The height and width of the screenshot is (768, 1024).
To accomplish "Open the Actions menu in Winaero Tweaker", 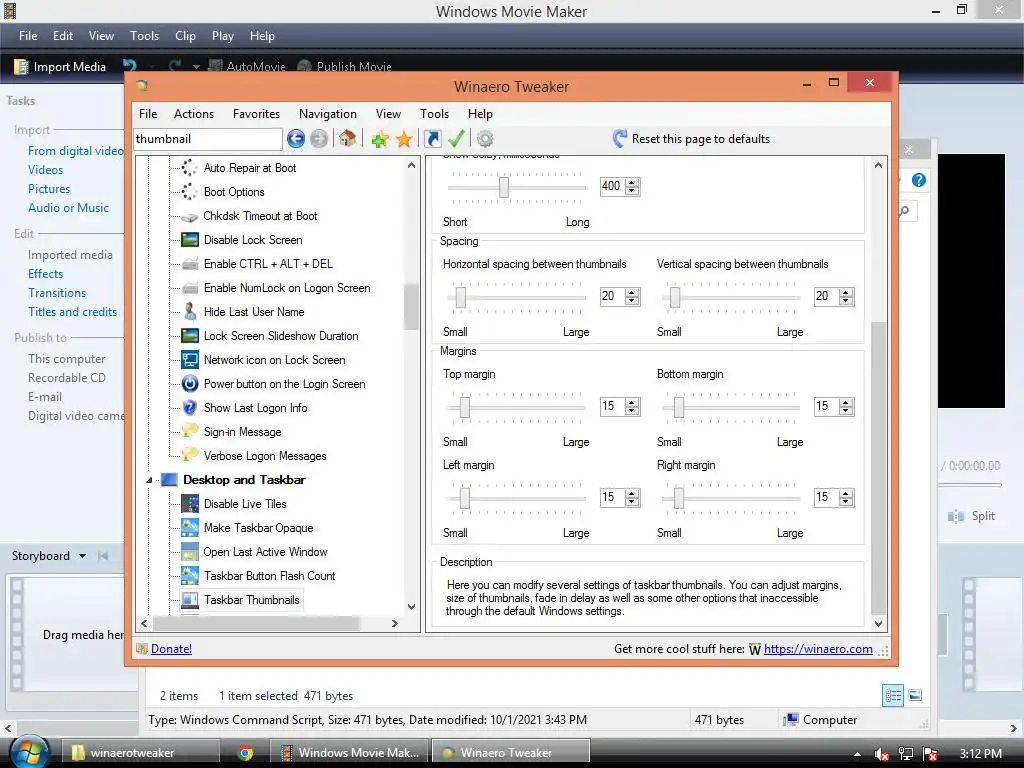I will (x=194, y=114).
